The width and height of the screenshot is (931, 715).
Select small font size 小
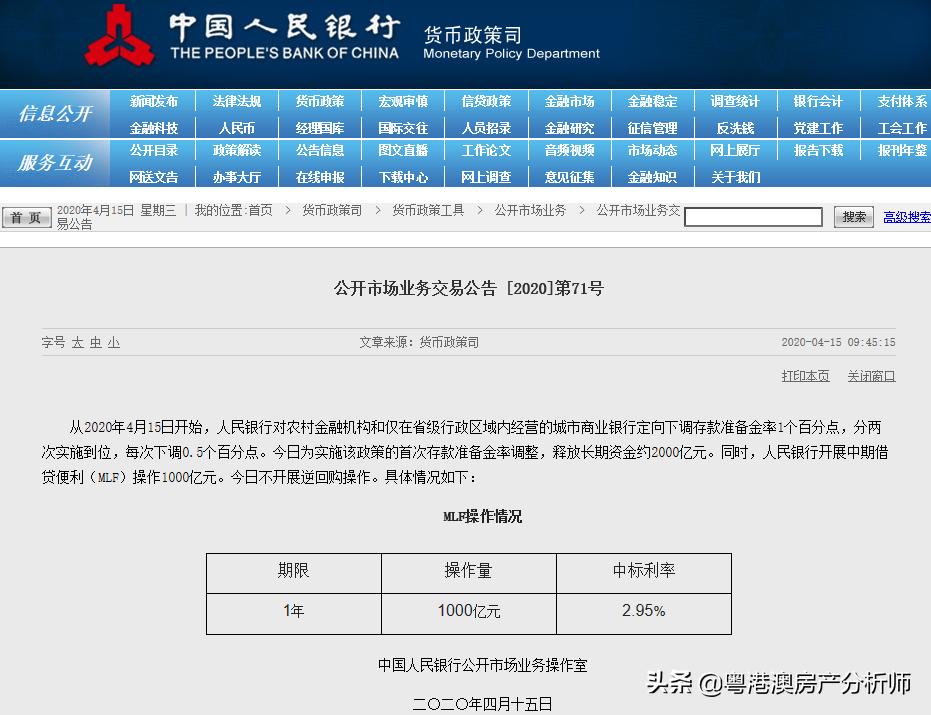coord(114,342)
